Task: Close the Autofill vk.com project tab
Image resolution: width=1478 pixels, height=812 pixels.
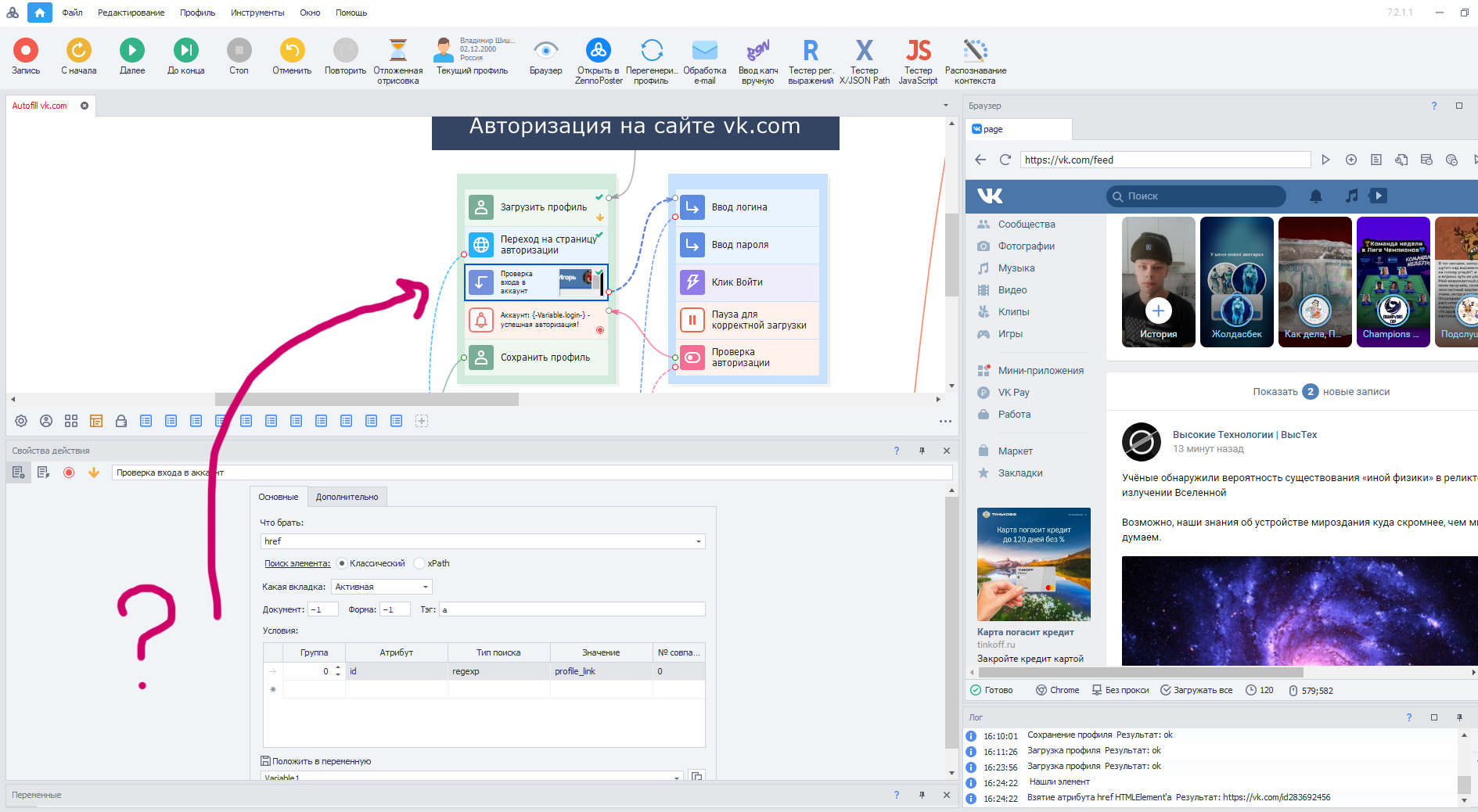Action: [x=85, y=106]
